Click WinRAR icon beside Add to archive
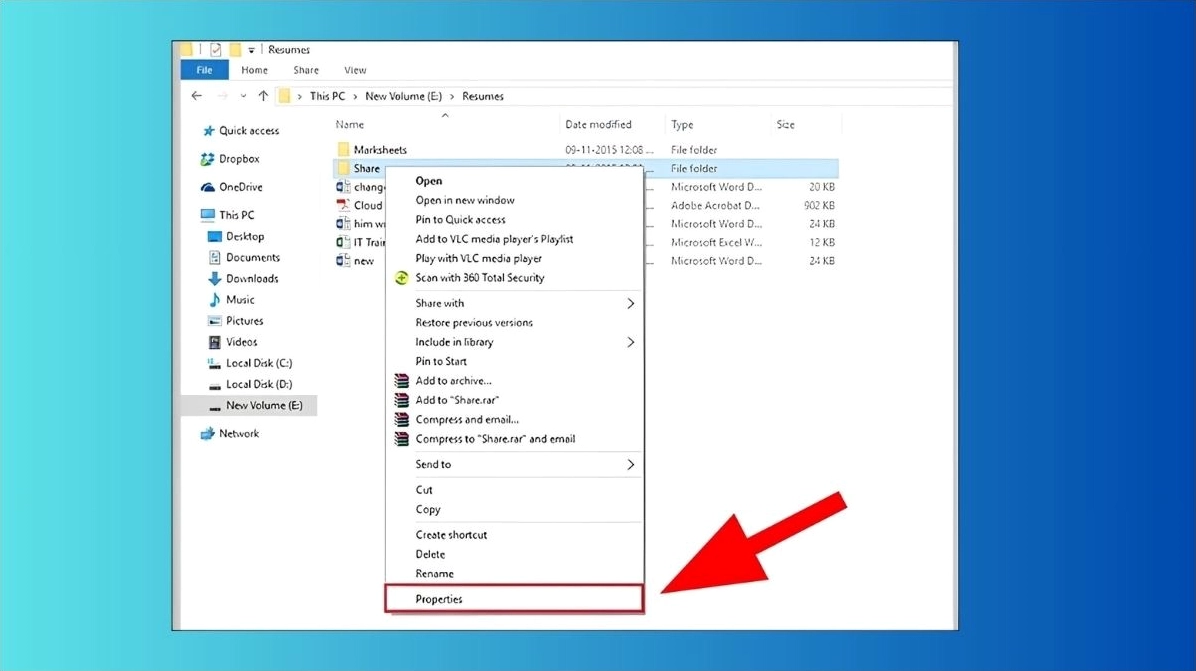Image resolution: width=1196 pixels, height=671 pixels. tap(401, 381)
